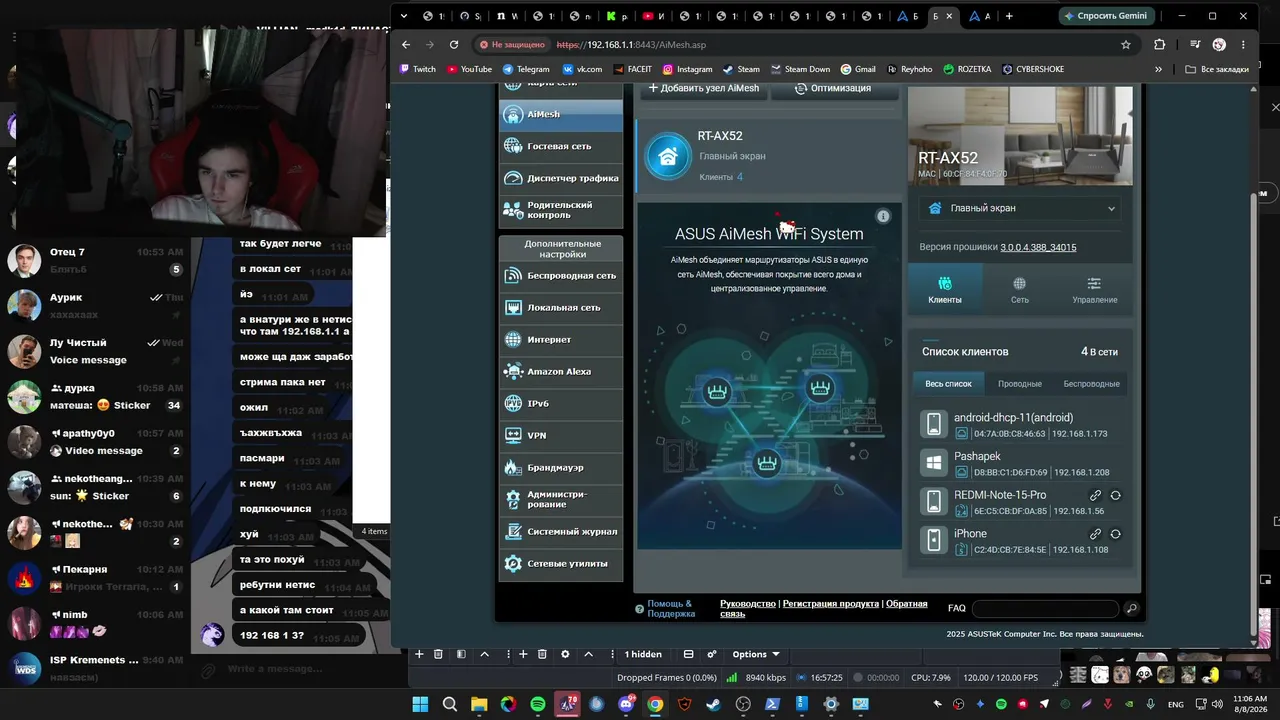Open the Руководство link
Viewport: 1280px width, 720px height.
click(748, 604)
